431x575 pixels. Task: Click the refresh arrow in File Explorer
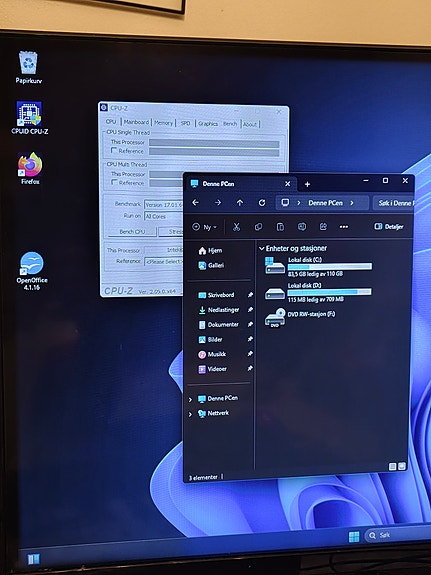[262, 203]
